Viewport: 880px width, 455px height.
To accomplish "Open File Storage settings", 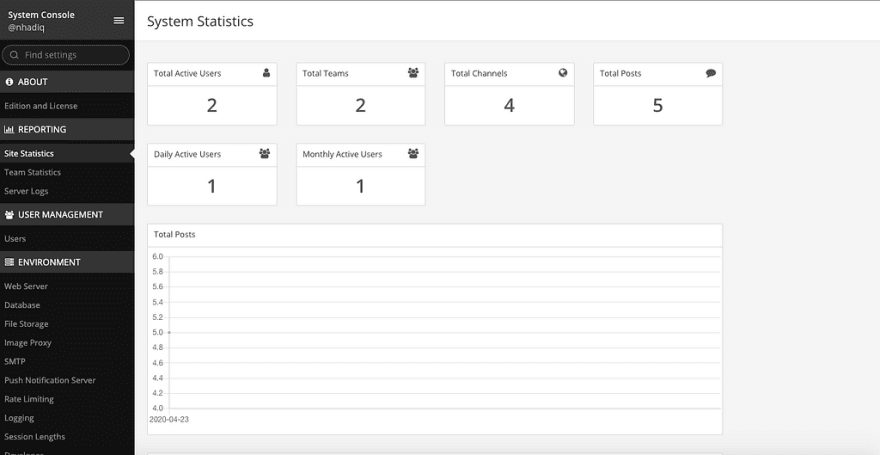I will (x=26, y=324).
